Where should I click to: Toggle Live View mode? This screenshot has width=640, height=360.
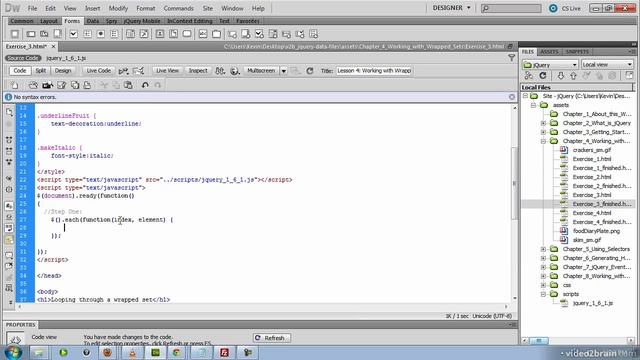167,71
